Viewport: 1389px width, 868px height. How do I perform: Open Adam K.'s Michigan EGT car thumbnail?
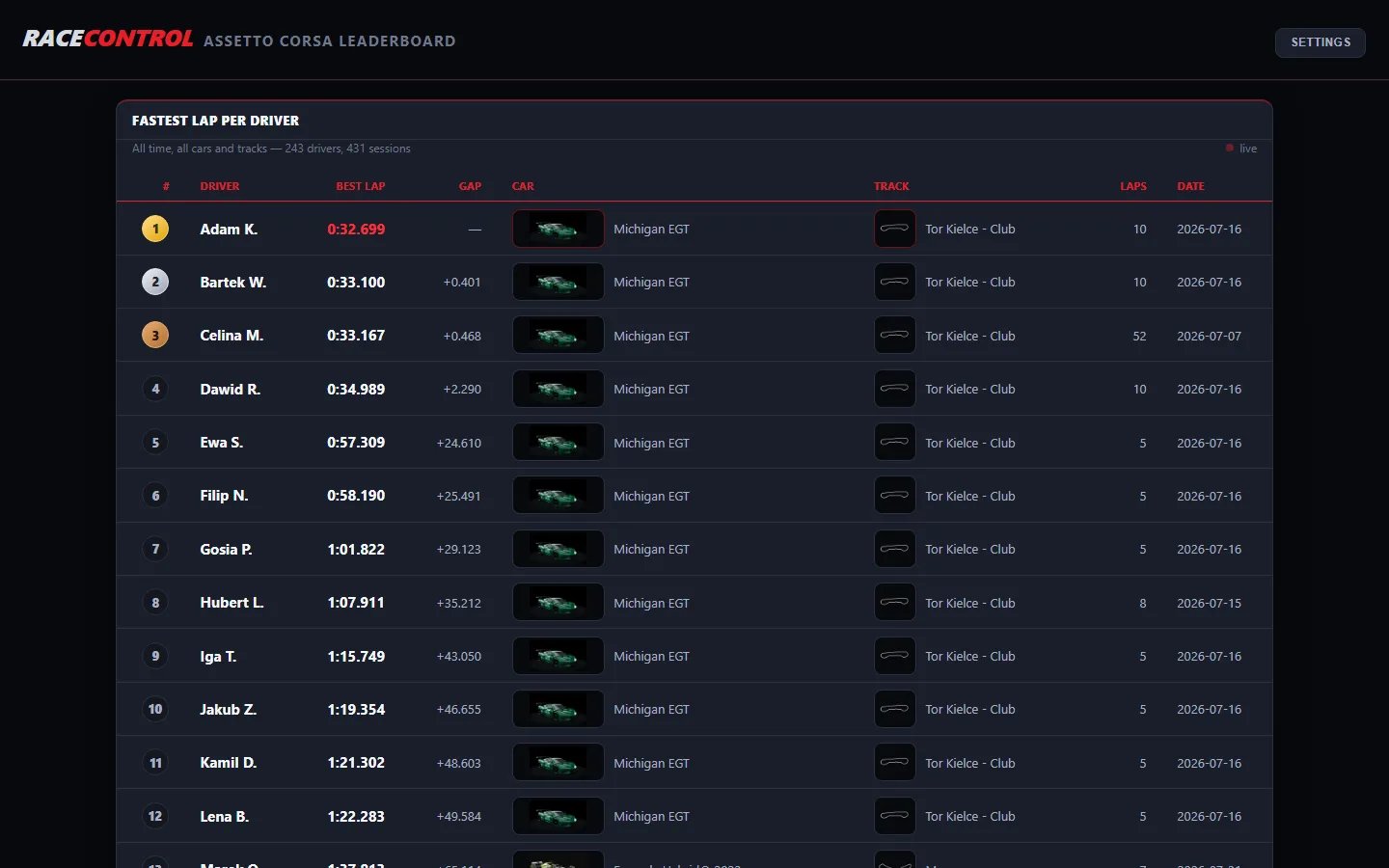pyautogui.click(x=558, y=229)
